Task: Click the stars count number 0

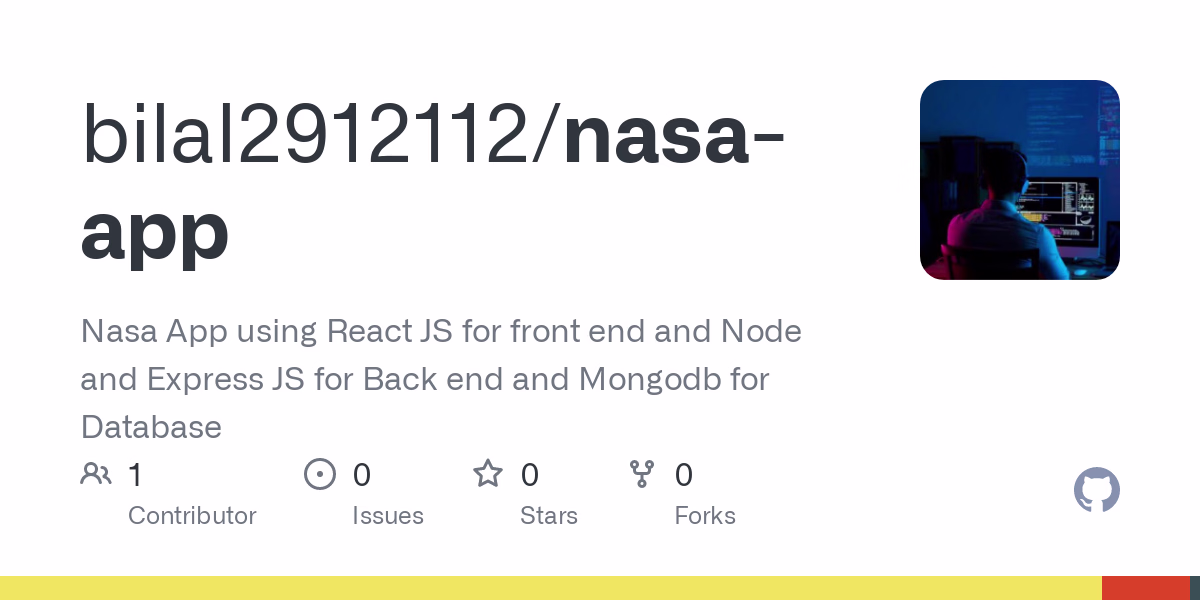Action: tap(529, 475)
